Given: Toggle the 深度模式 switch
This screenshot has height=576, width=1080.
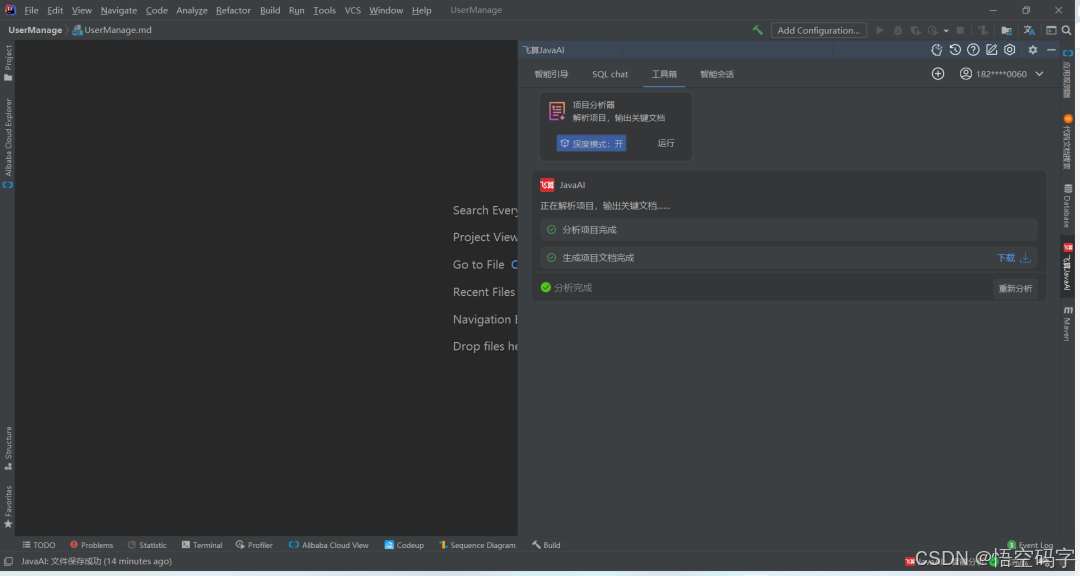Looking at the screenshot, I should (x=592, y=143).
